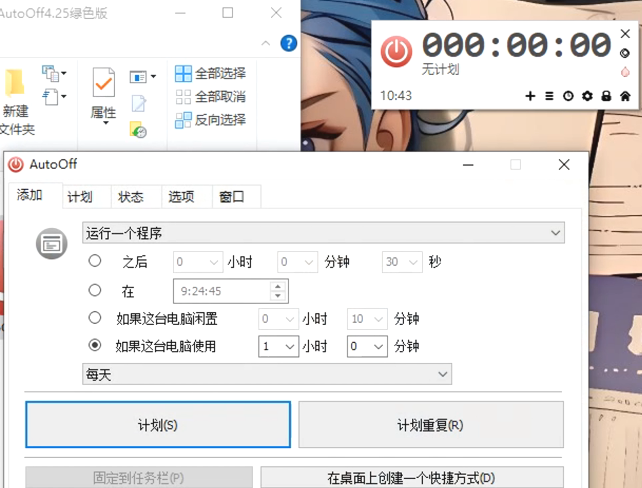Open the idle hours dropdown
Image resolution: width=642 pixels, height=488 pixels.
pos(278,319)
